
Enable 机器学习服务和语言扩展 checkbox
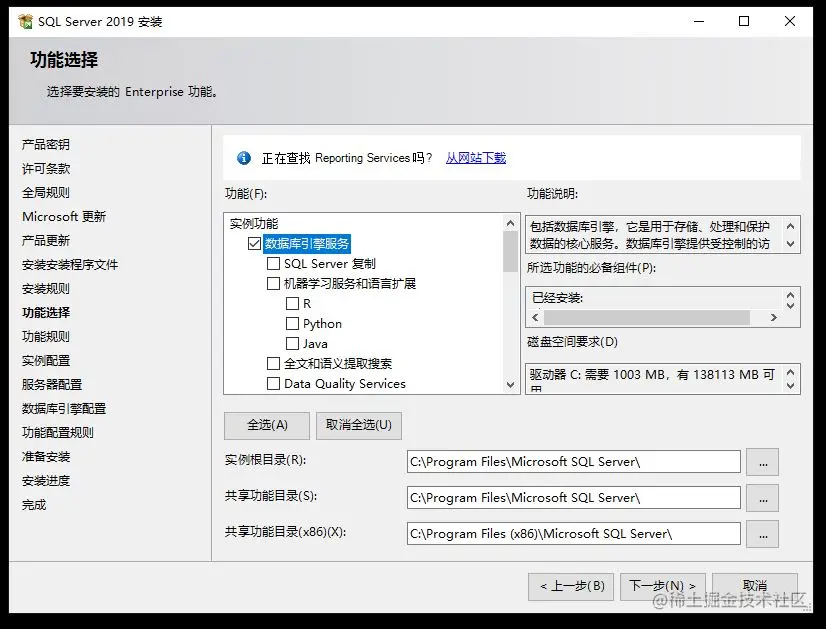point(273,283)
